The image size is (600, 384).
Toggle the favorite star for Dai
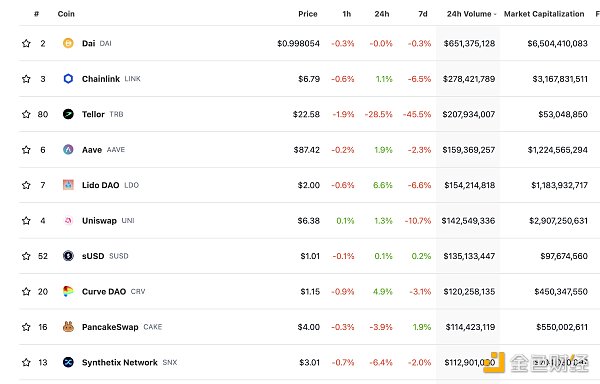26,43
